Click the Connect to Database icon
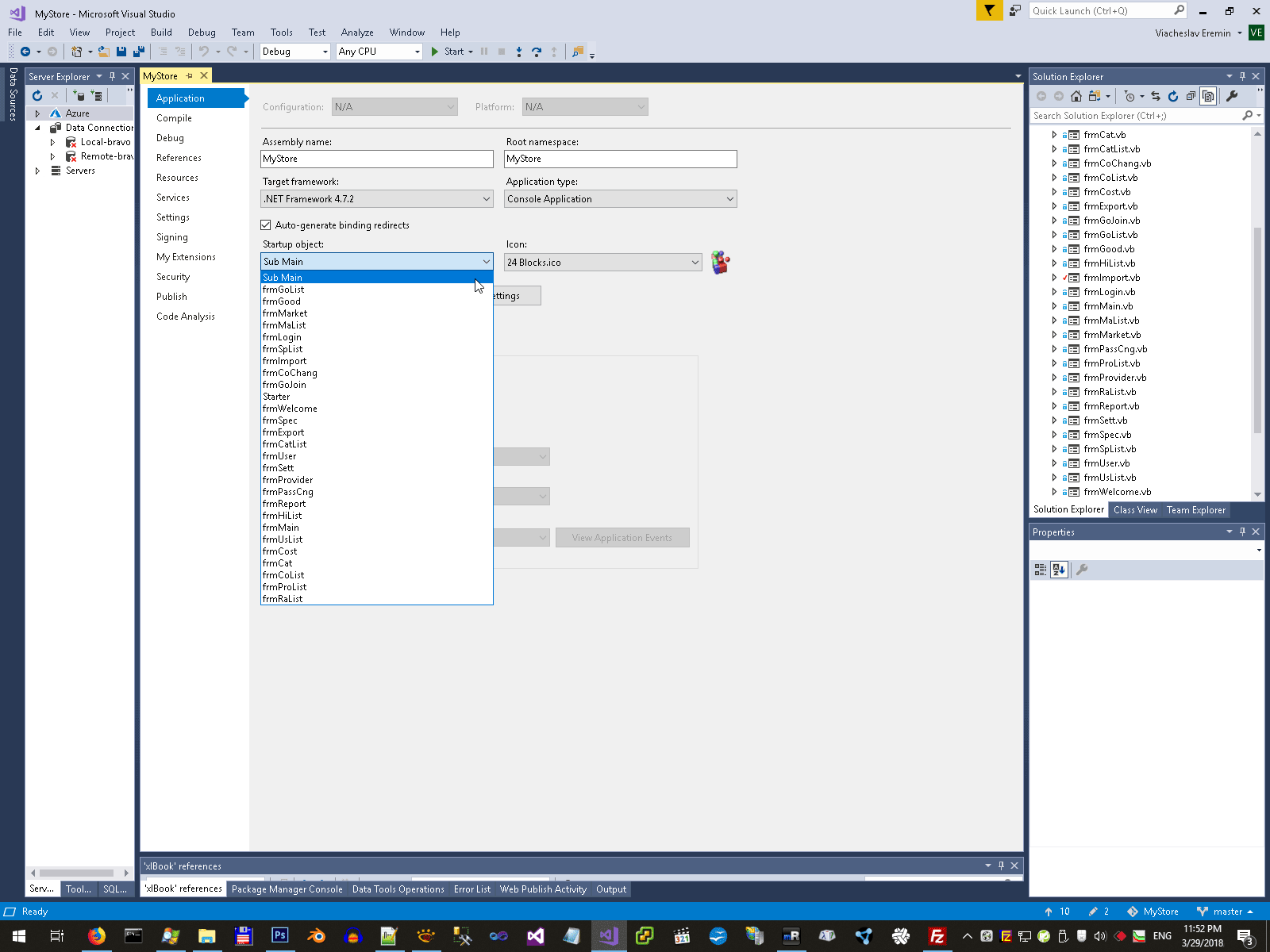1270x952 pixels. 79,95
